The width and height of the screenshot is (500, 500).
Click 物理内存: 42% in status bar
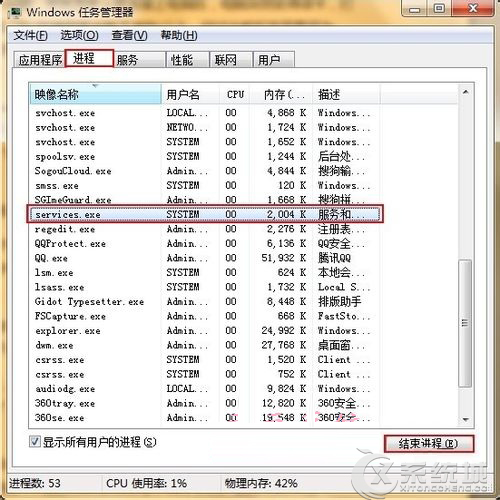pyautogui.click(x=261, y=483)
